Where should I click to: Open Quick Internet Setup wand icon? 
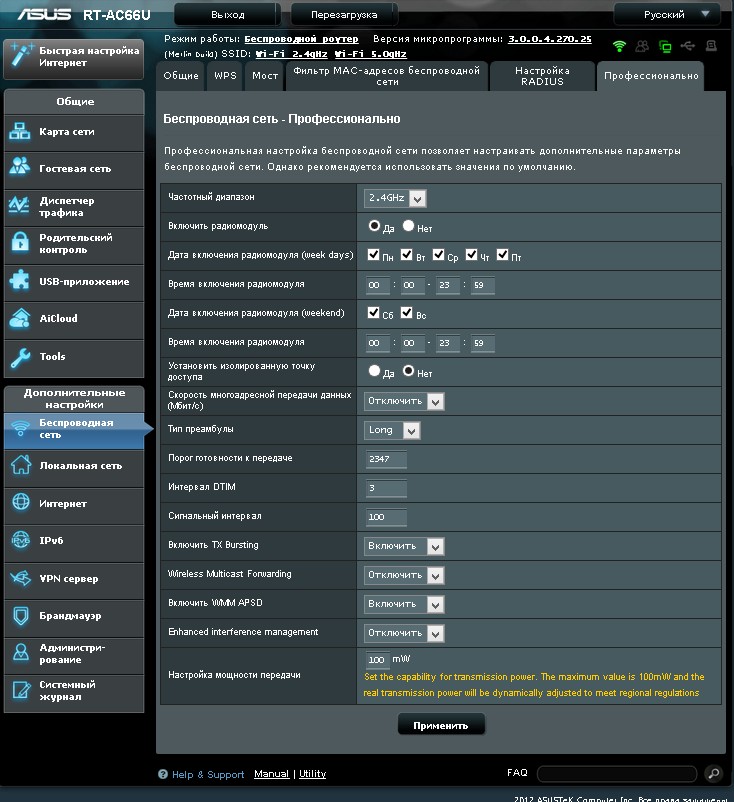(x=21, y=55)
